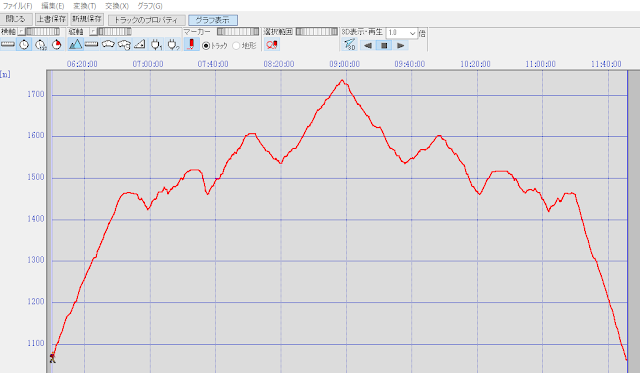Open the 交換(X) menu
640x373 pixels.
[x=117, y=6]
